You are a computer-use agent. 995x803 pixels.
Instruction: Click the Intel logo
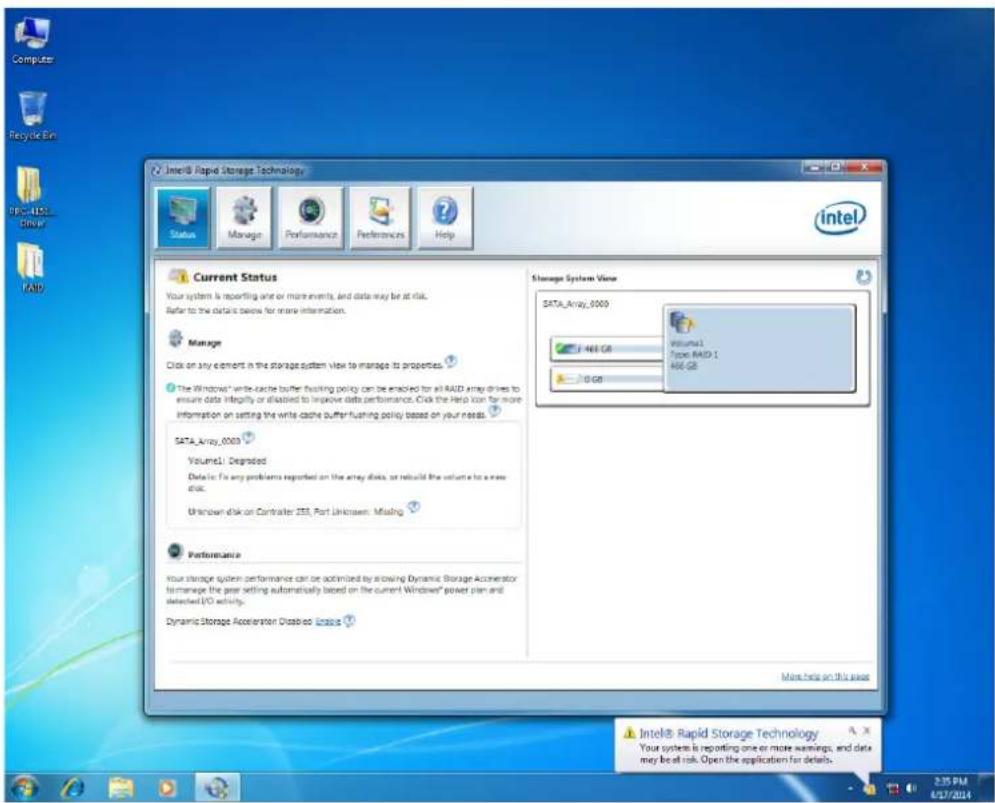click(x=840, y=218)
